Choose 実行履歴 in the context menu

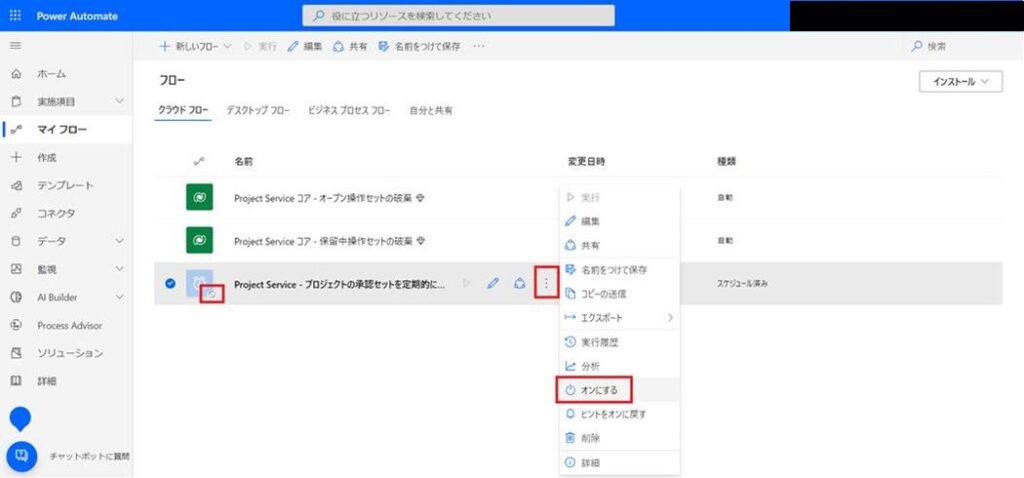point(619,342)
